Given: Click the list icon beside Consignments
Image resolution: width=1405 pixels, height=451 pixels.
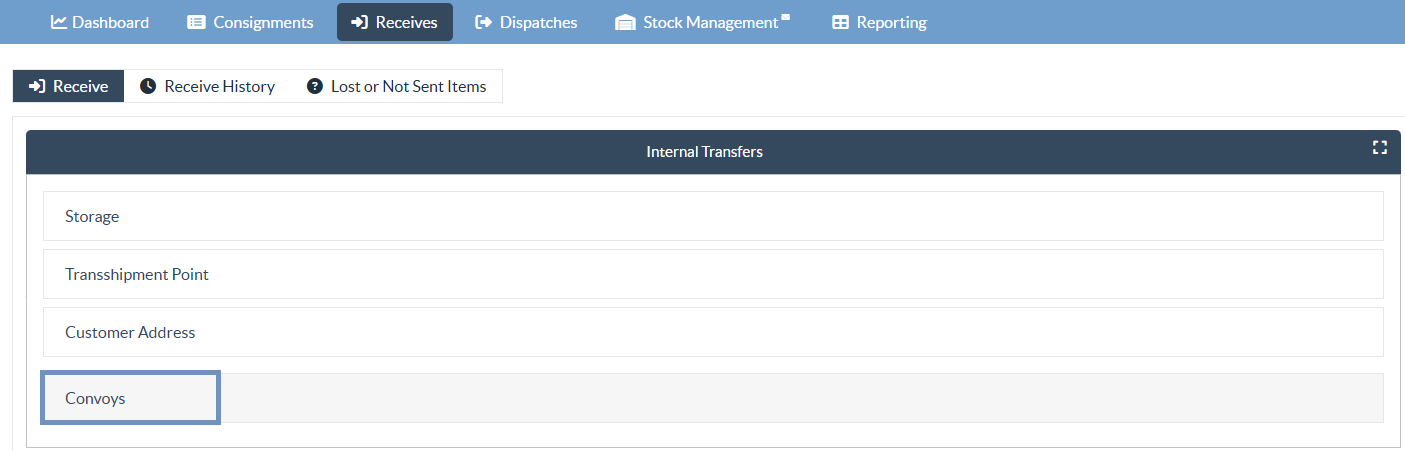Looking at the screenshot, I should click(196, 22).
